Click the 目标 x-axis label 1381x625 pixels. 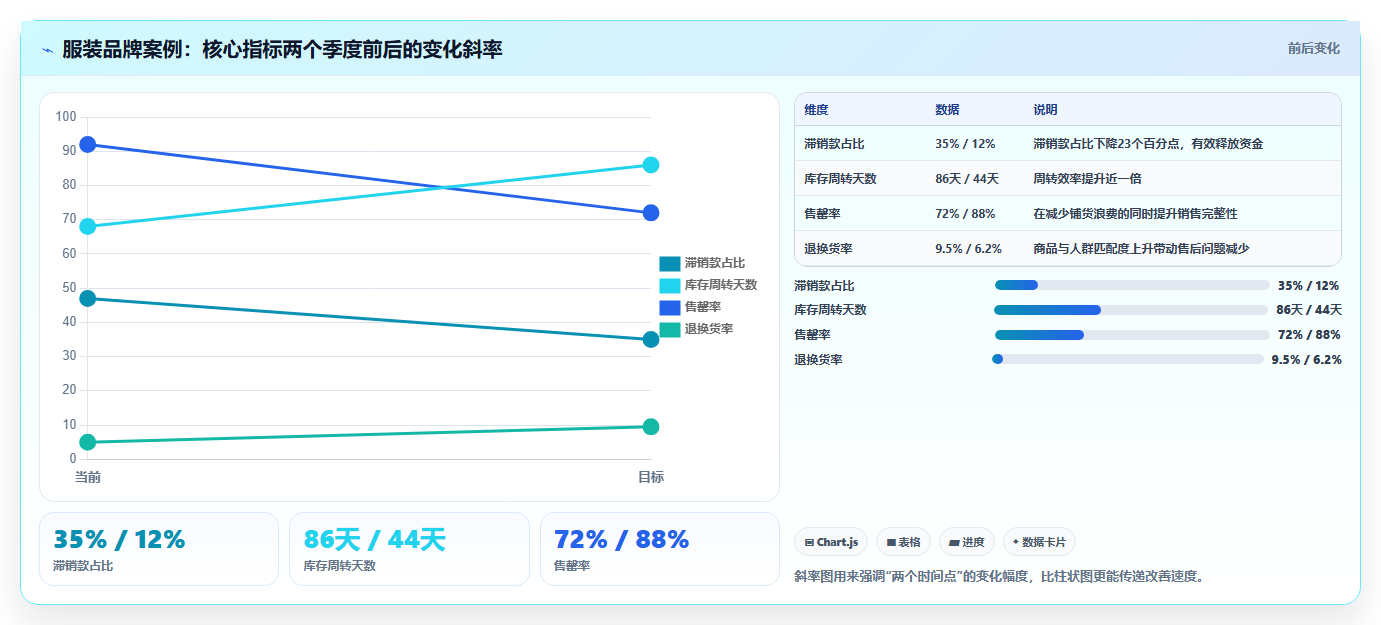click(x=651, y=477)
